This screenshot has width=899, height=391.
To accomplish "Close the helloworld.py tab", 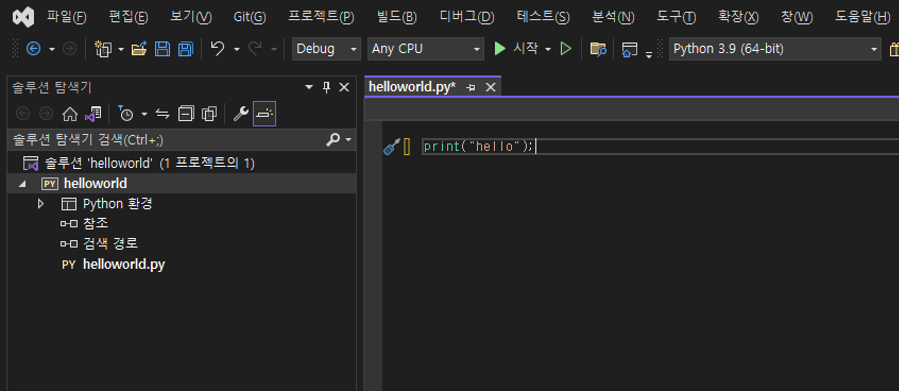I will (490, 88).
